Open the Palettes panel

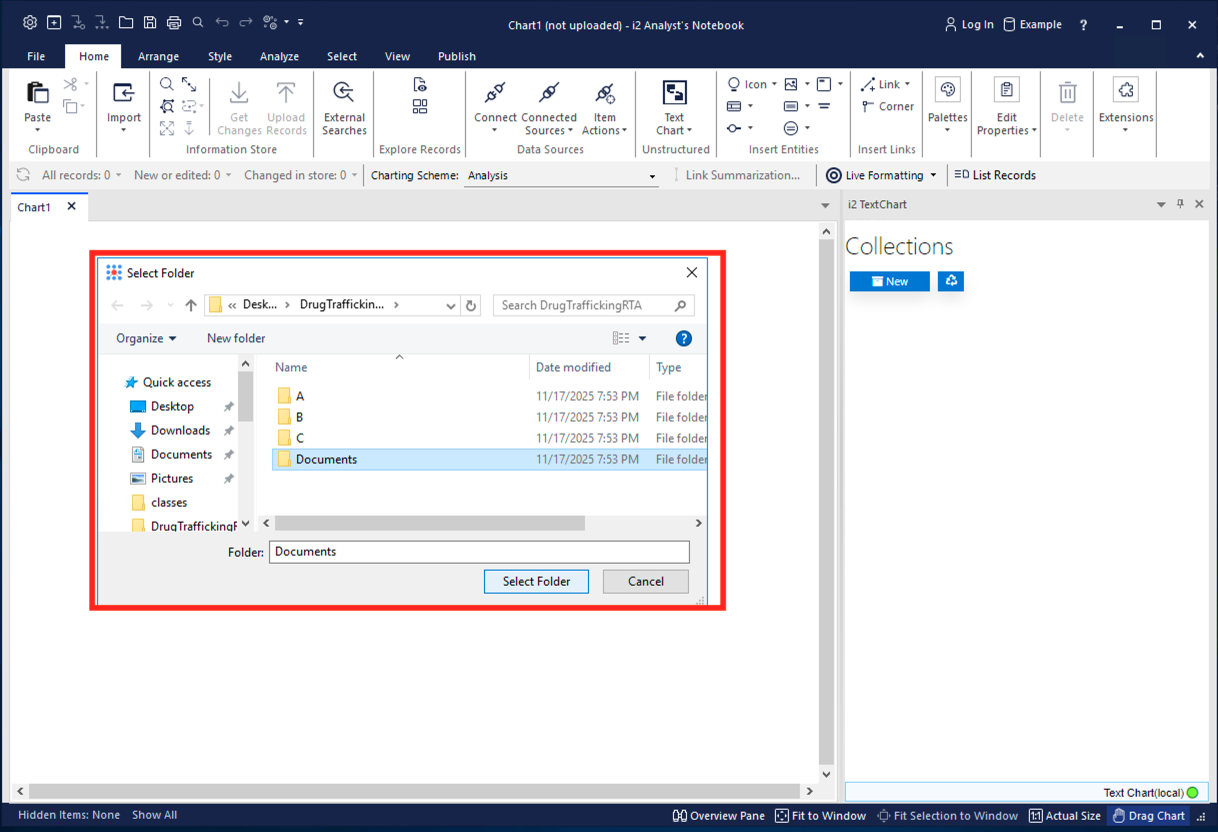click(x=947, y=106)
